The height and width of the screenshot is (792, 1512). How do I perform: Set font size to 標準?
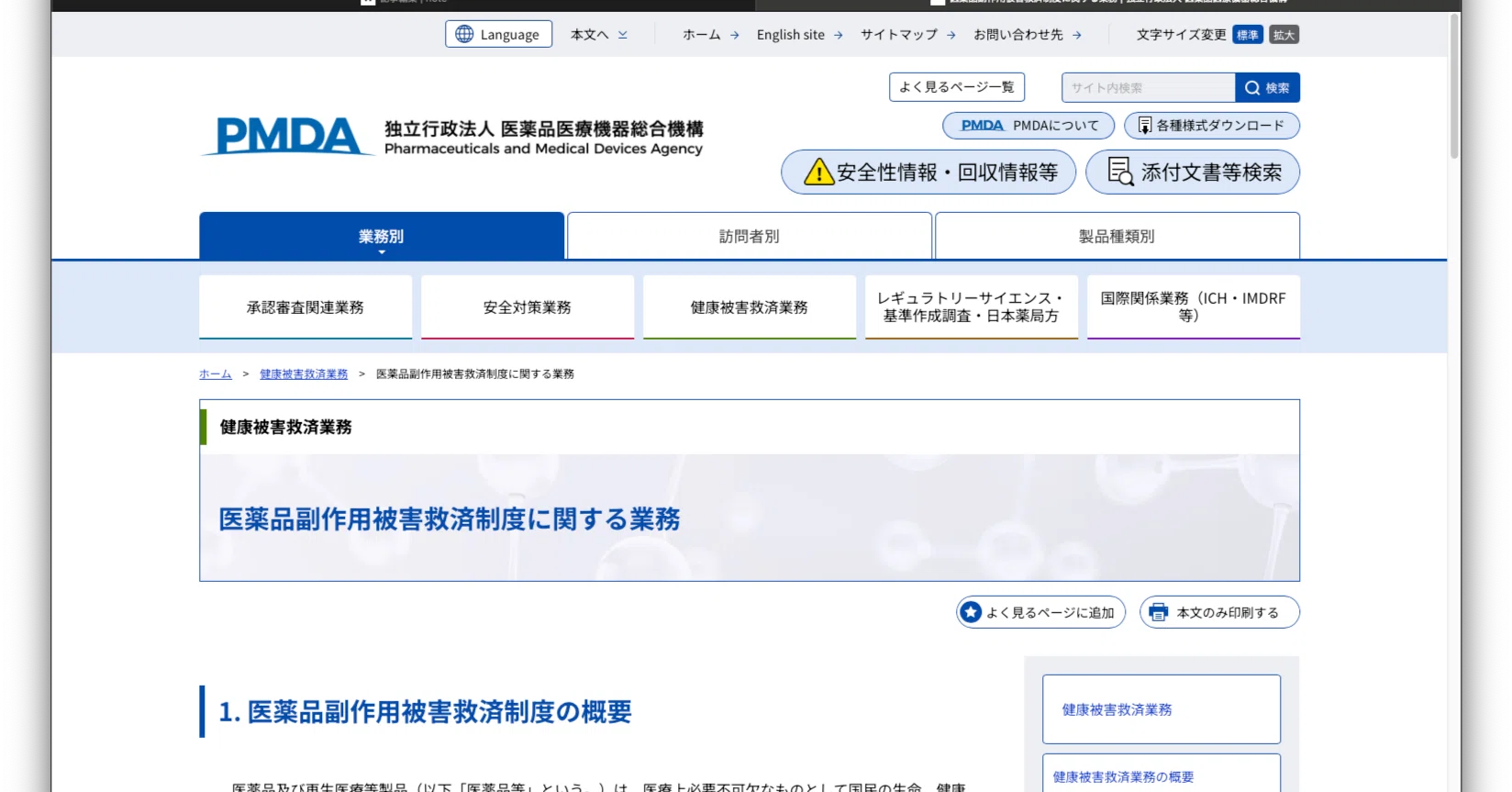1248,35
